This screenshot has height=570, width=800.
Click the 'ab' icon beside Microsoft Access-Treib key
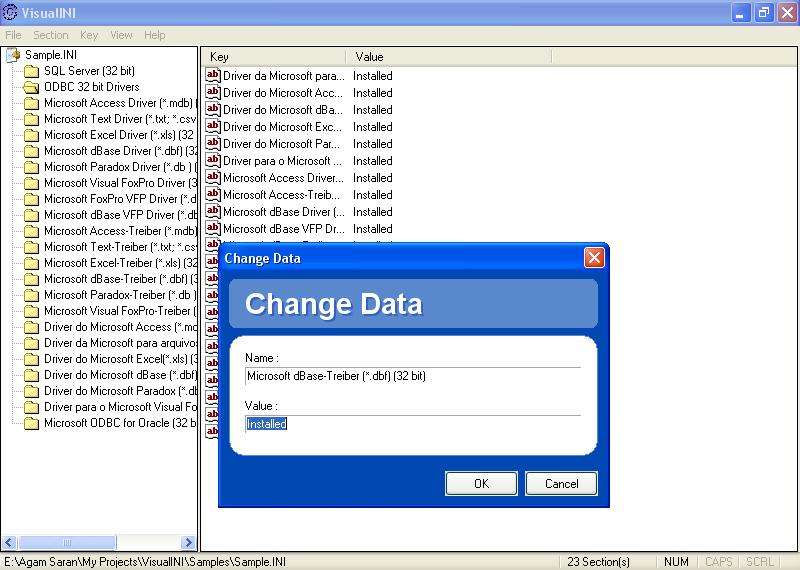coord(212,194)
